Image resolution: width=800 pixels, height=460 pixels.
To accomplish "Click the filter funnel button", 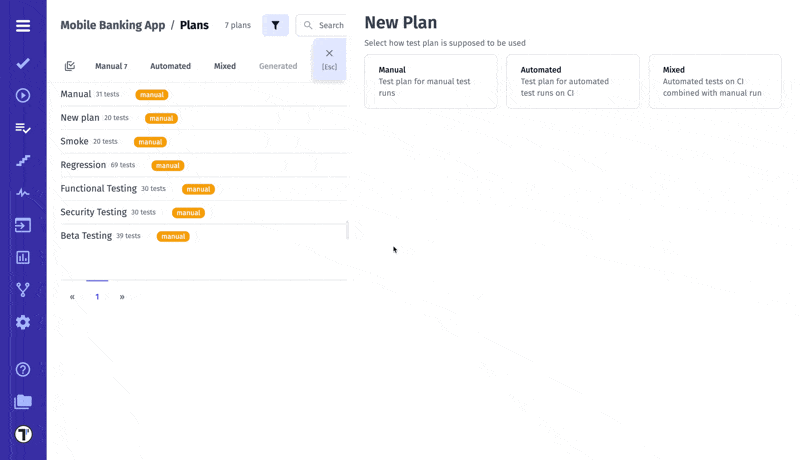I will click(275, 25).
